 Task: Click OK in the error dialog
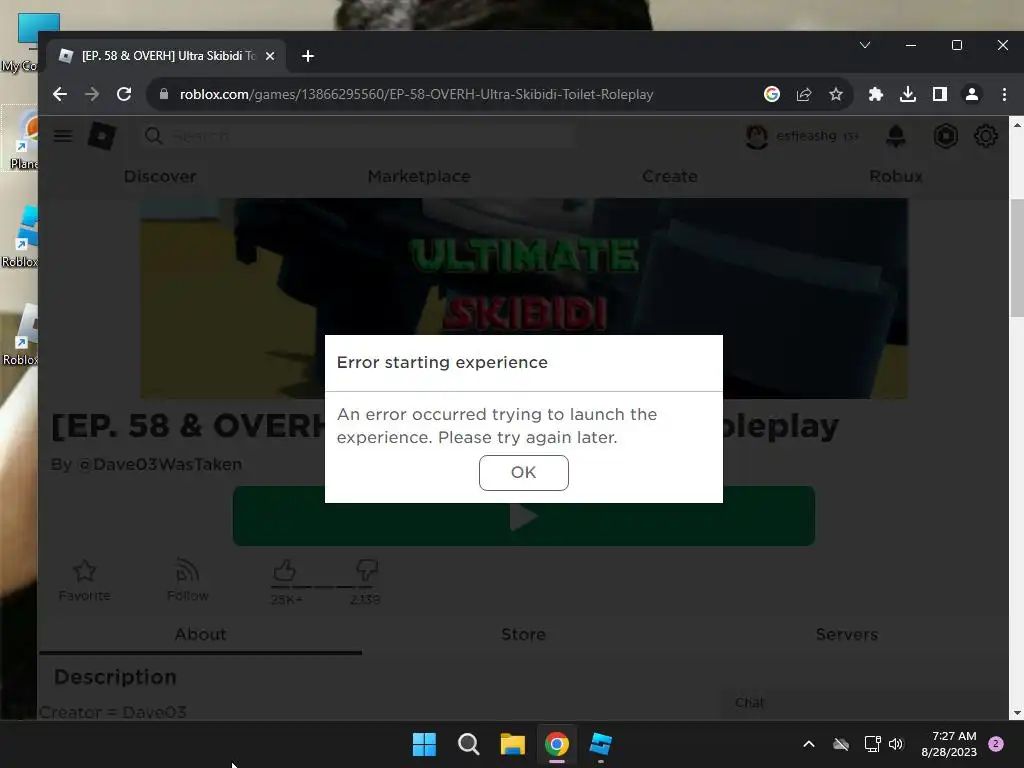(x=523, y=472)
